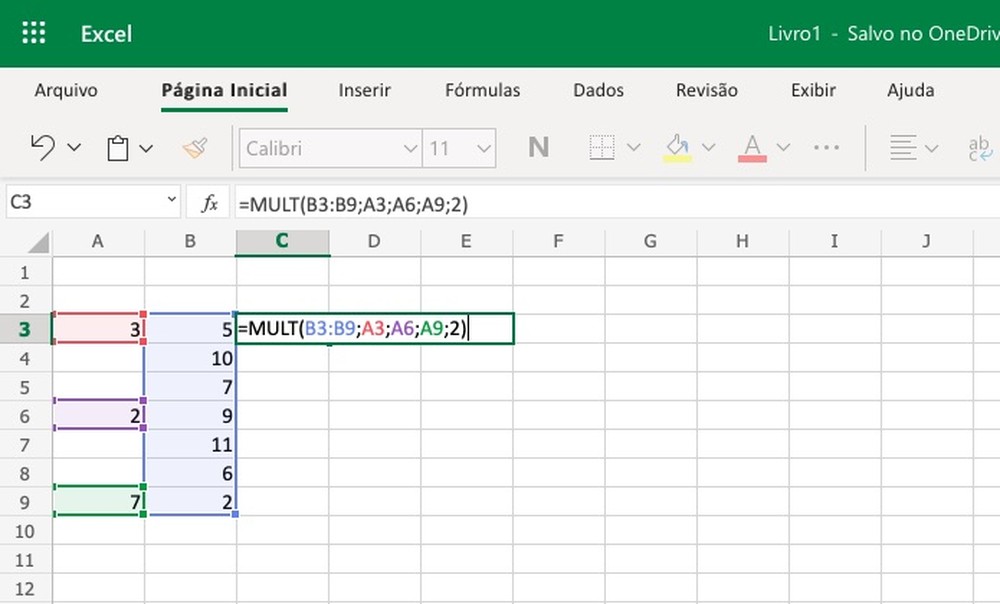Apply fill color with the paint bucket icon
The image size is (1000, 604).
pyautogui.click(x=676, y=145)
